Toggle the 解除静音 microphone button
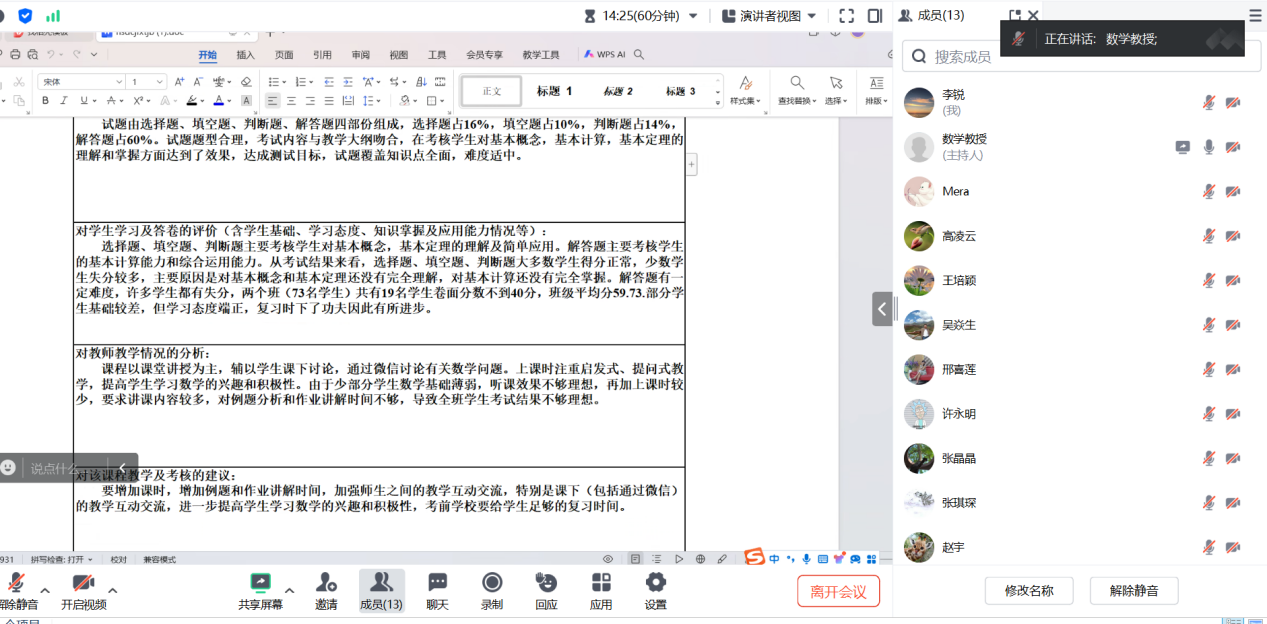 coord(17,584)
